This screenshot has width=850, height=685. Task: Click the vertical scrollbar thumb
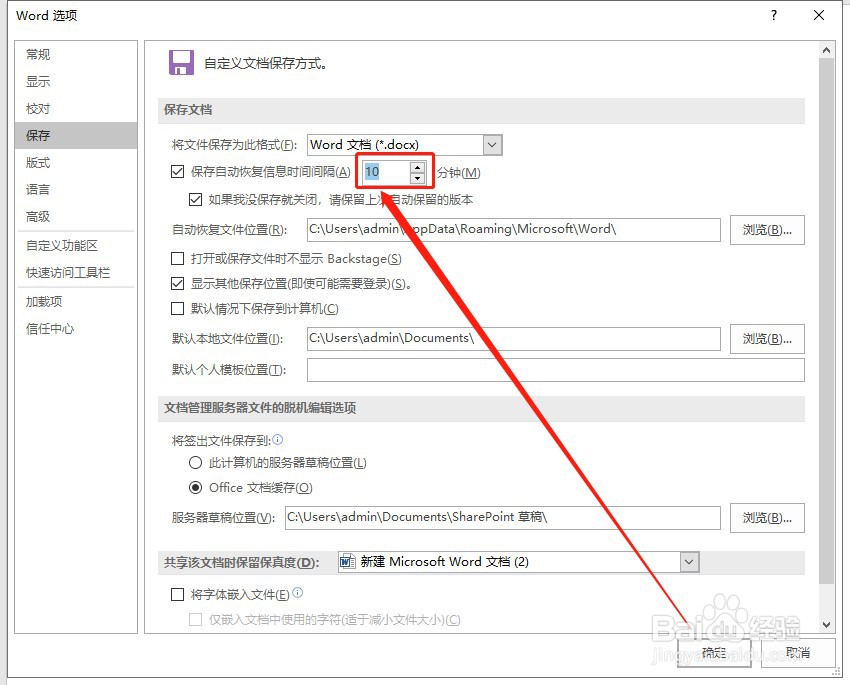pyautogui.click(x=826, y=321)
